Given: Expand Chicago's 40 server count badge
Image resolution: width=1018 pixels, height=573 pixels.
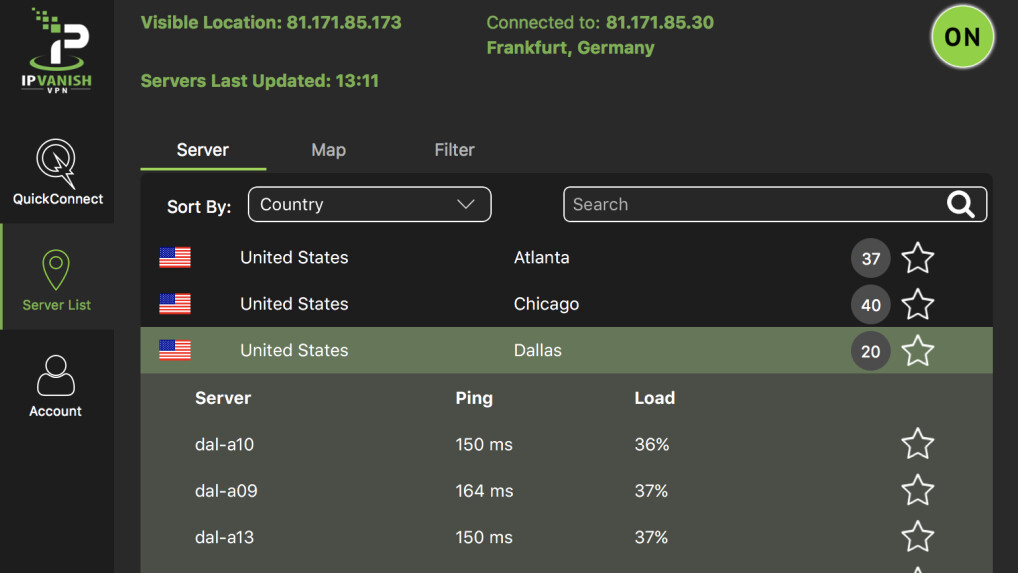Looking at the screenshot, I should [x=870, y=304].
